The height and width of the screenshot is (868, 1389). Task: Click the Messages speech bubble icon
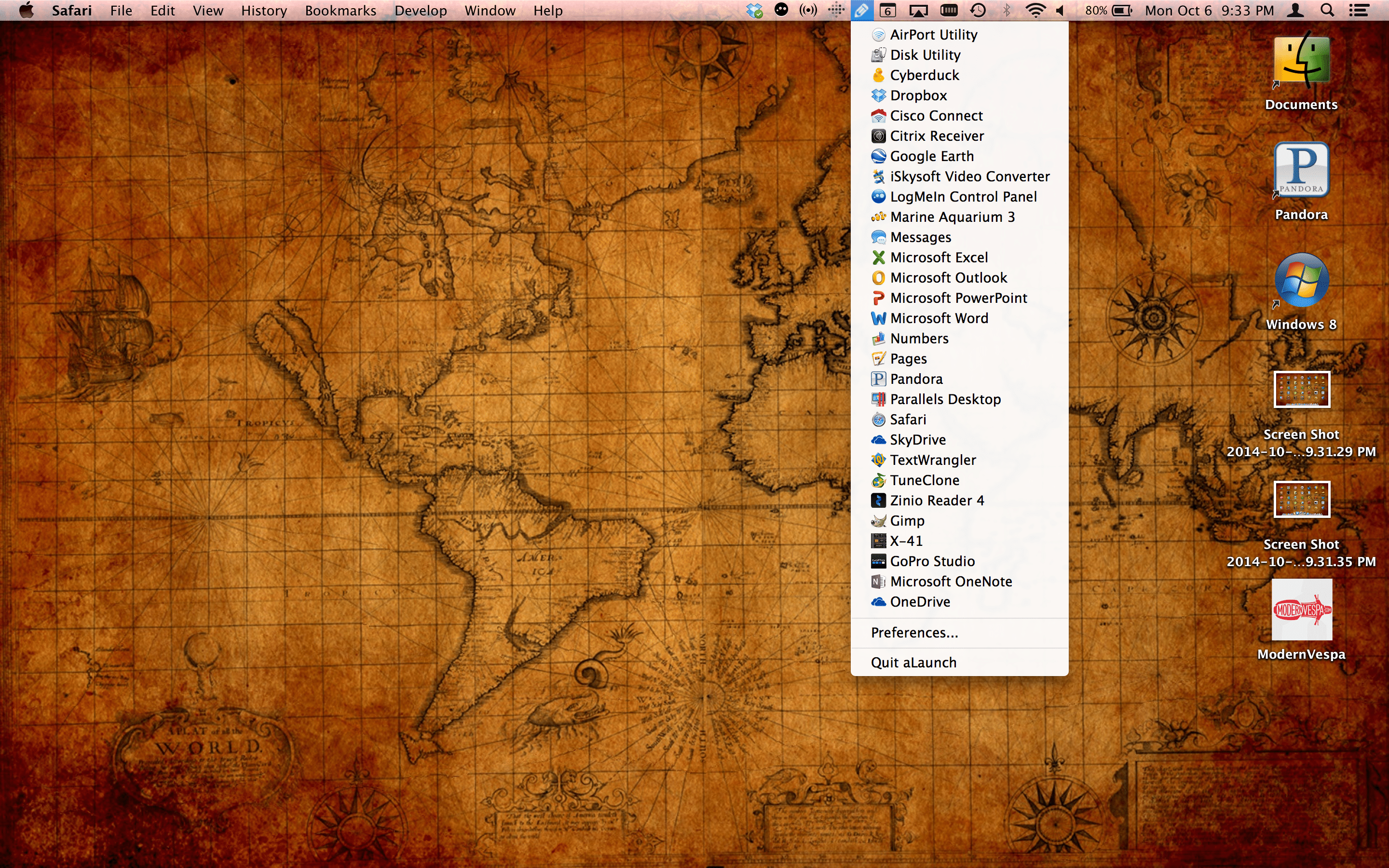coord(878,237)
